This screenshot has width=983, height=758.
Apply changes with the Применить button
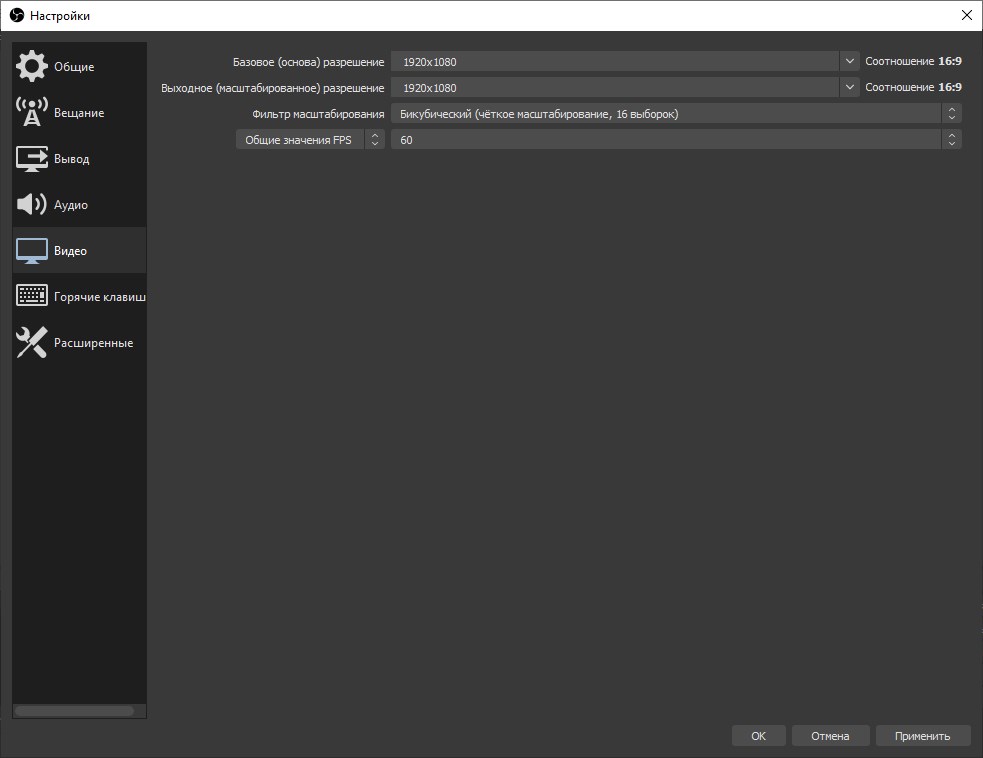[922, 736]
